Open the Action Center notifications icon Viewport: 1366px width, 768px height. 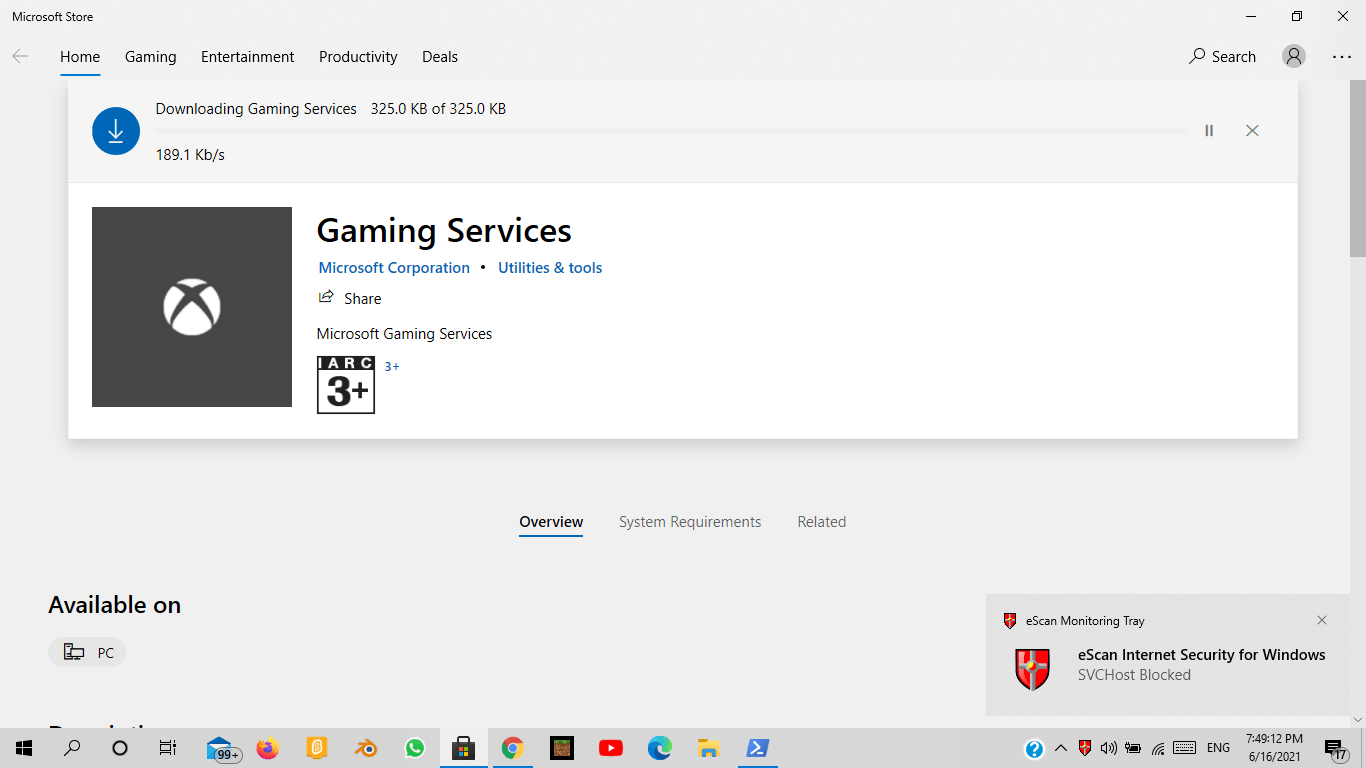point(1335,749)
